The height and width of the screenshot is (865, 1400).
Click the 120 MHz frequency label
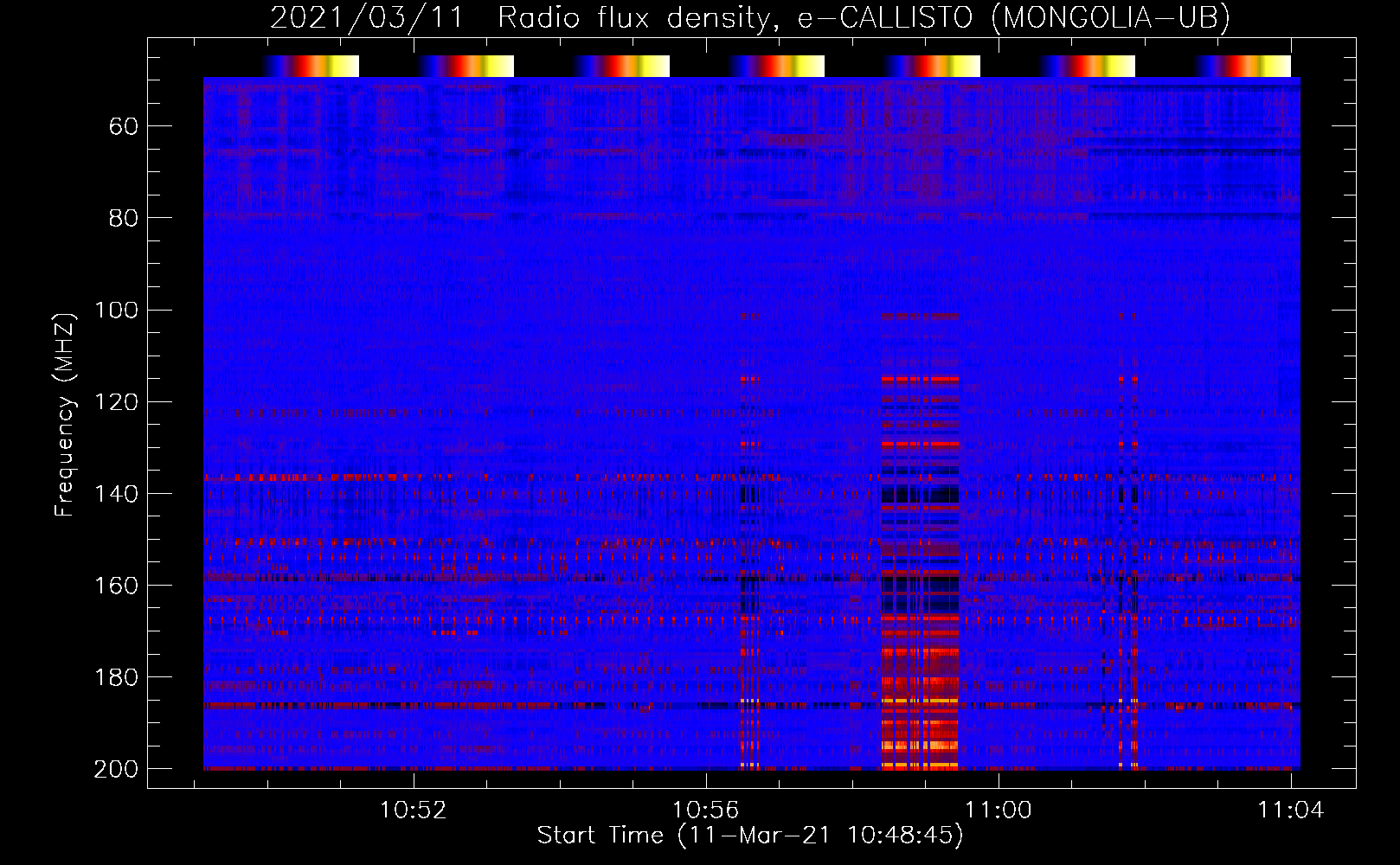[x=116, y=402]
